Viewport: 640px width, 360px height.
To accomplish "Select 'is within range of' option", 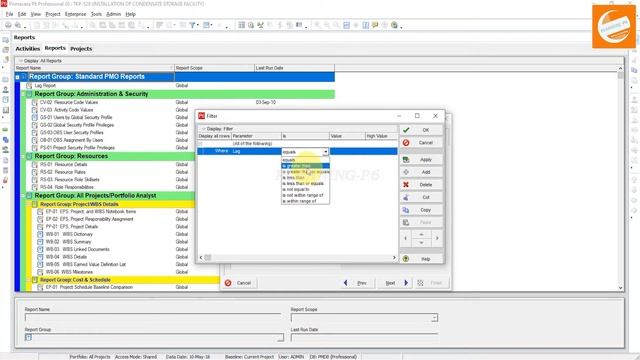I will pos(306,201).
